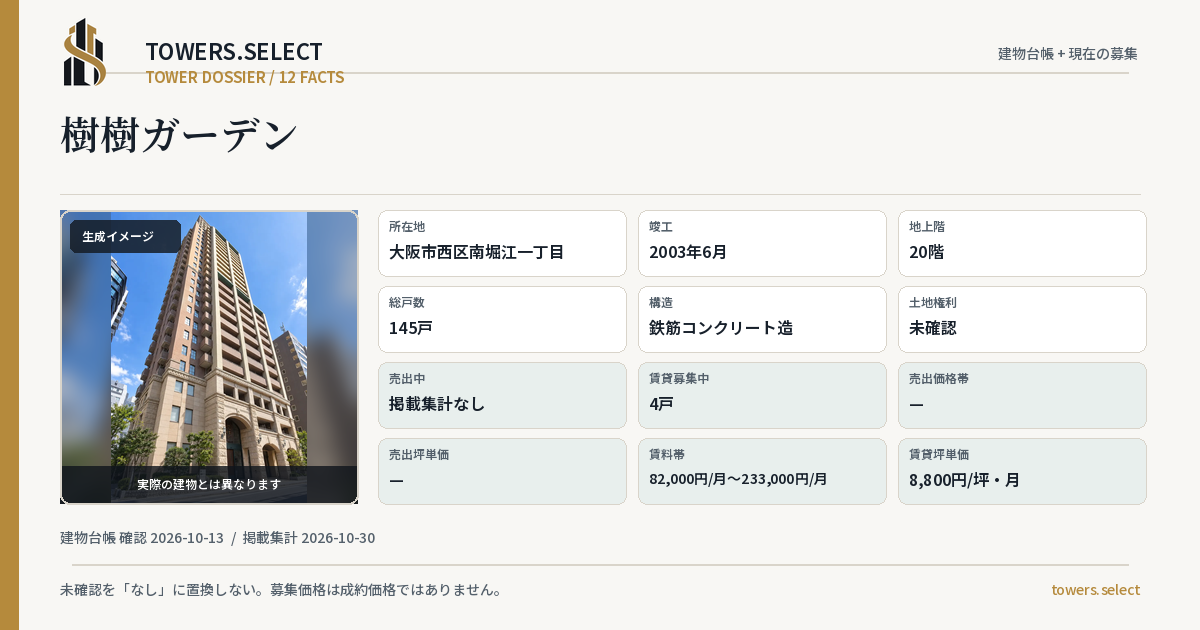Click the TOWER DOSSIER / 12 FACTS subtitle
This screenshot has height=630, width=1200.
245,77
